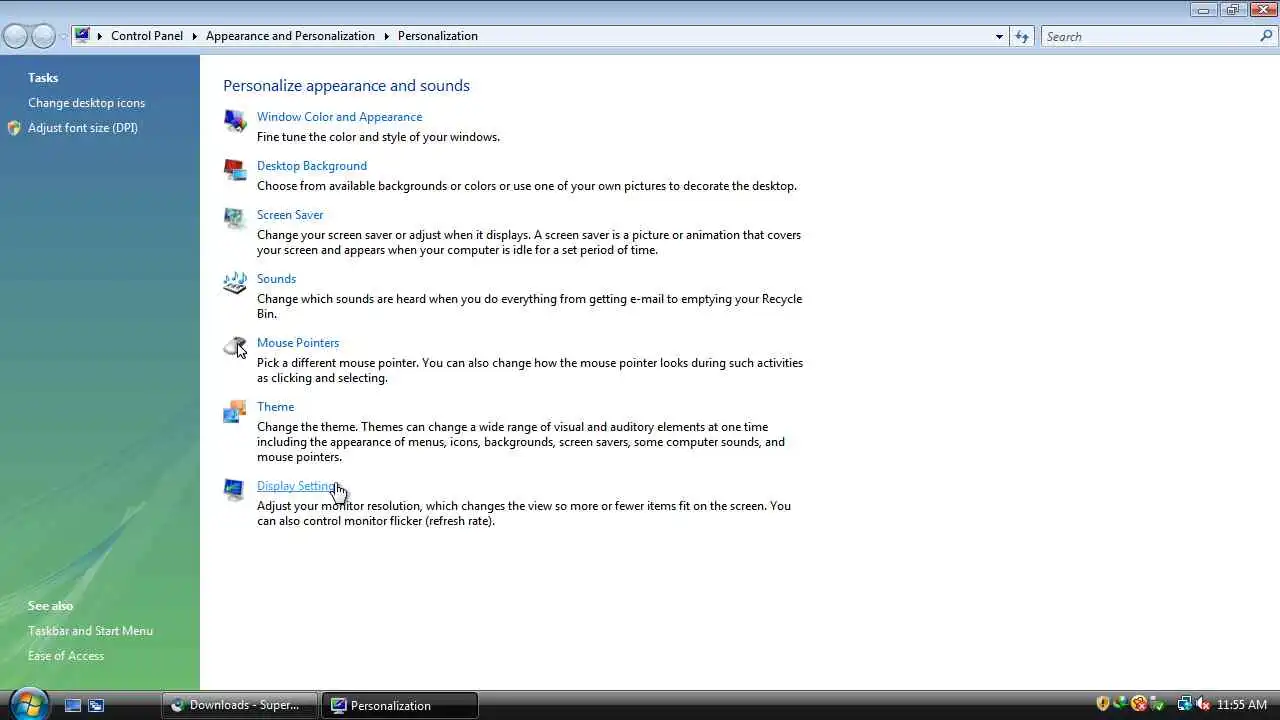Click the address bar refresh button
The width and height of the screenshot is (1280, 720).
click(x=1021, y=36)
